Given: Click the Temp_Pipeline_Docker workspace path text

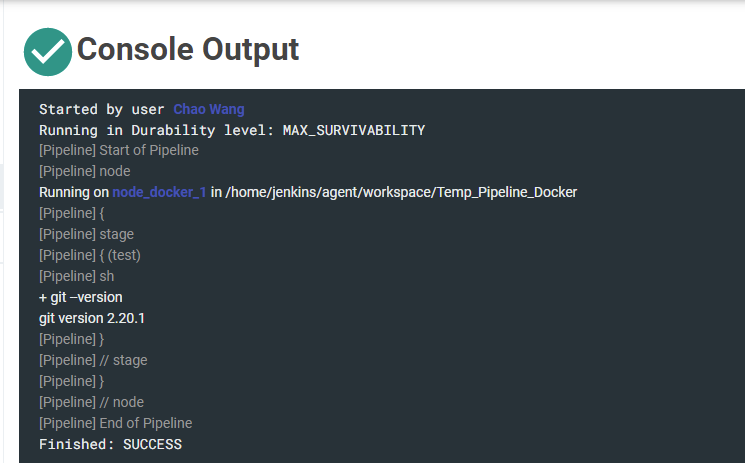Looking at the screenshot, I should click(401, 192).
